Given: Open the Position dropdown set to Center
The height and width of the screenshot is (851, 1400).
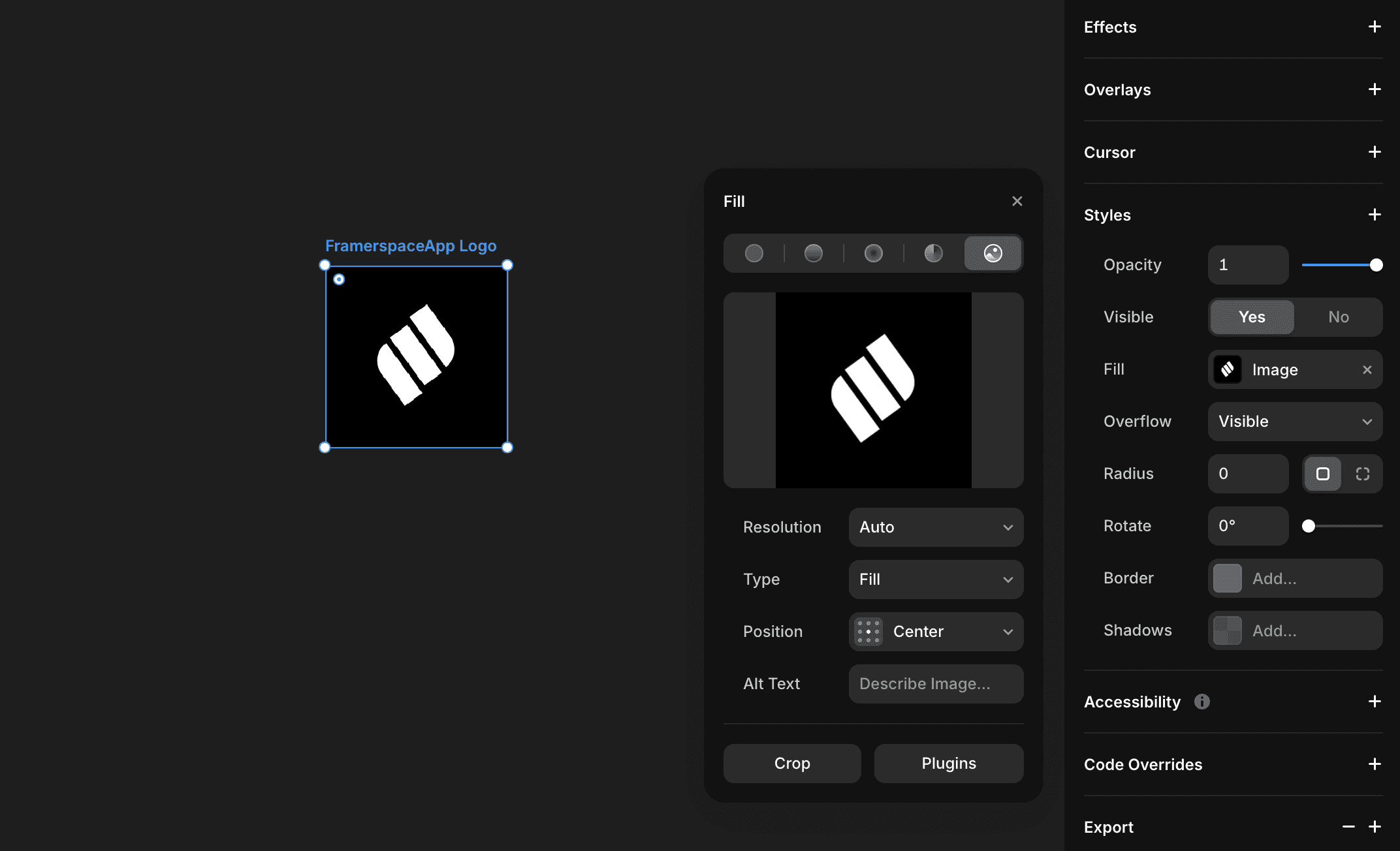Looking at the screenshot, I should pos(936,632).
